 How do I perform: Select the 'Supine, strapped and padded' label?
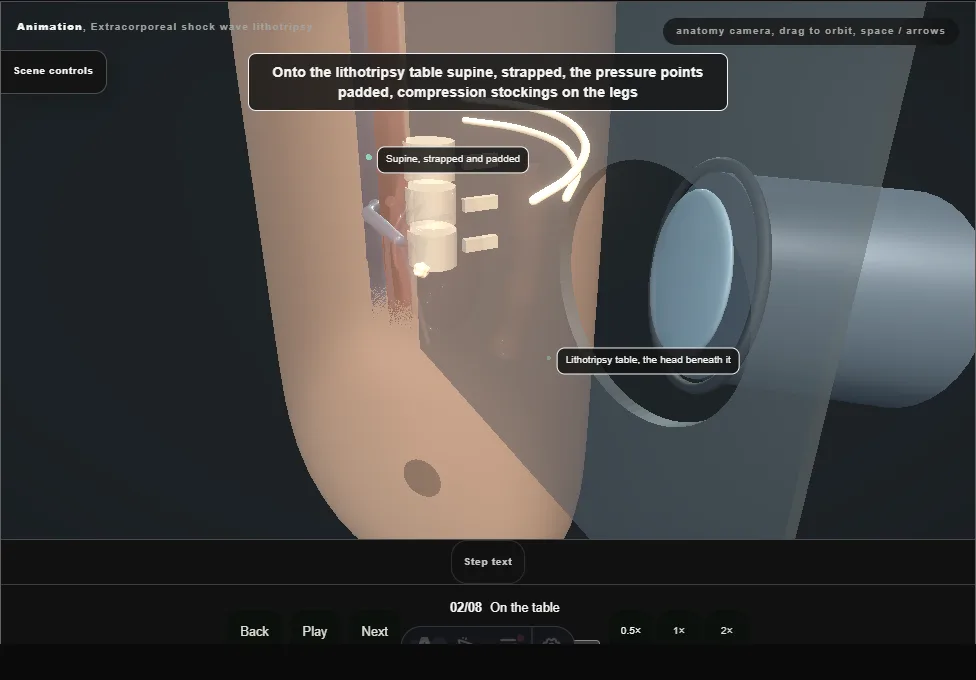453,159
